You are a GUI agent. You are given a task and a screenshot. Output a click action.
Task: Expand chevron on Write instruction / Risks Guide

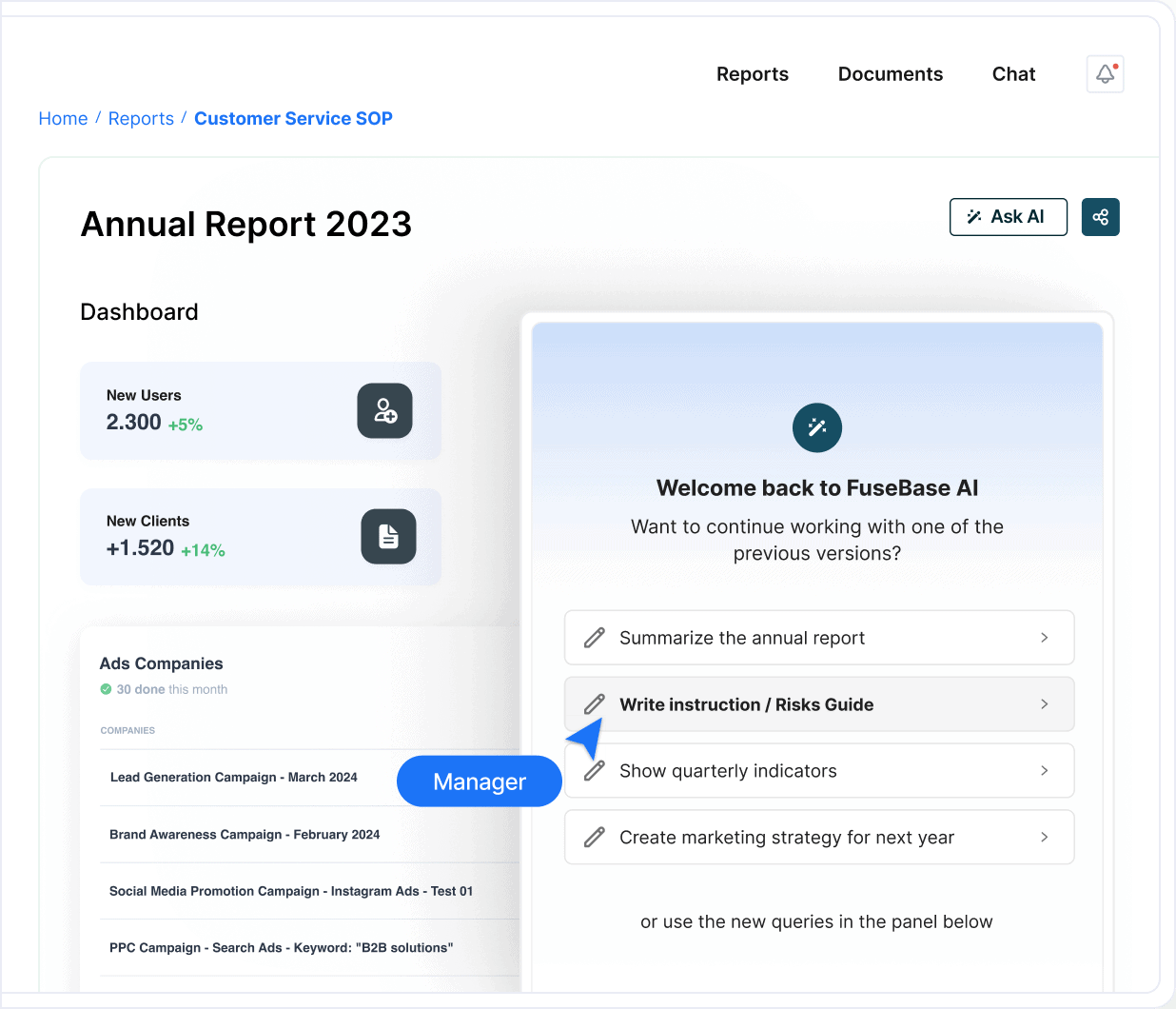[1044, 704]
